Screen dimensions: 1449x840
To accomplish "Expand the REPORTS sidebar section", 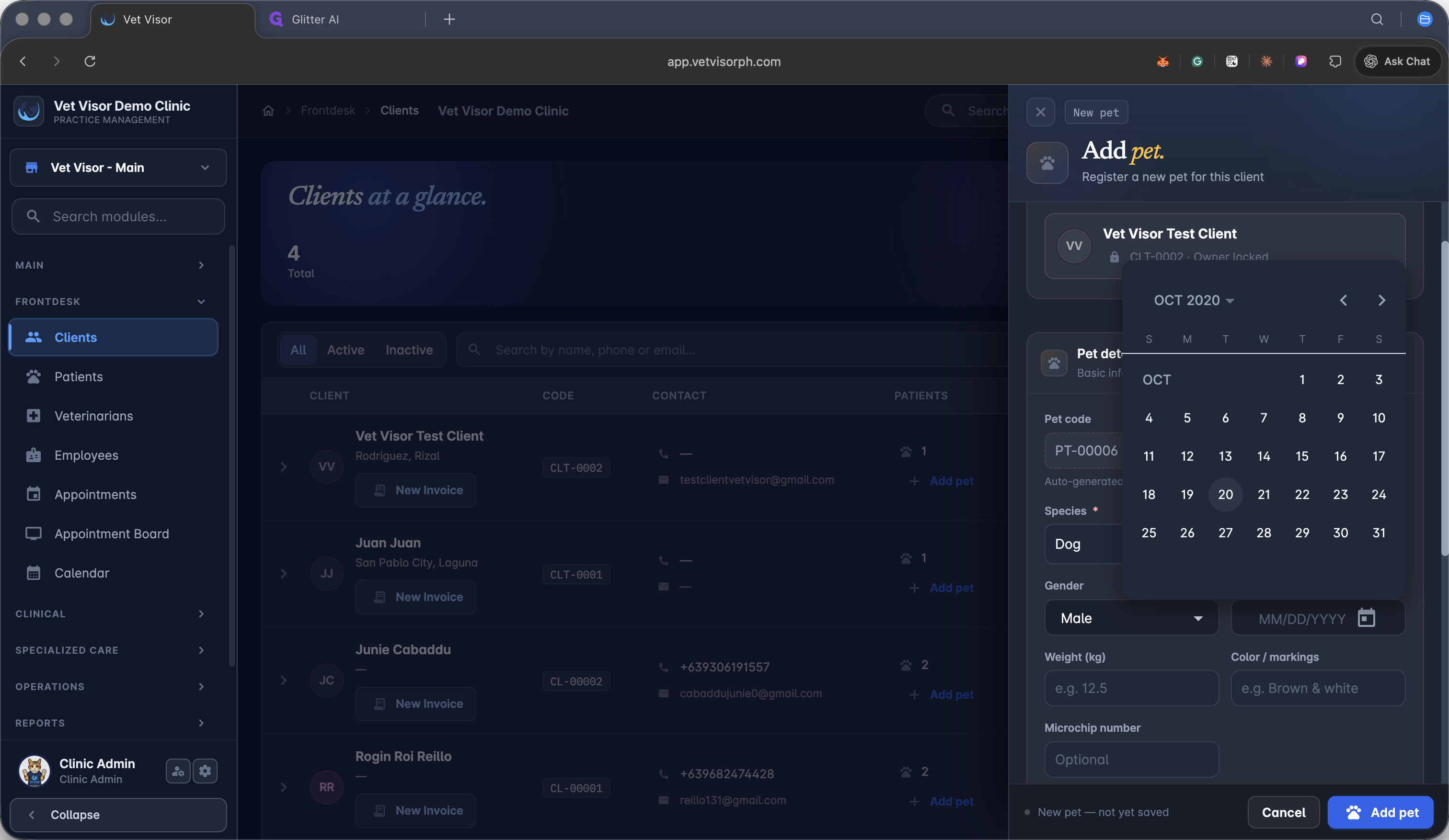I will (x=110, y=723).
